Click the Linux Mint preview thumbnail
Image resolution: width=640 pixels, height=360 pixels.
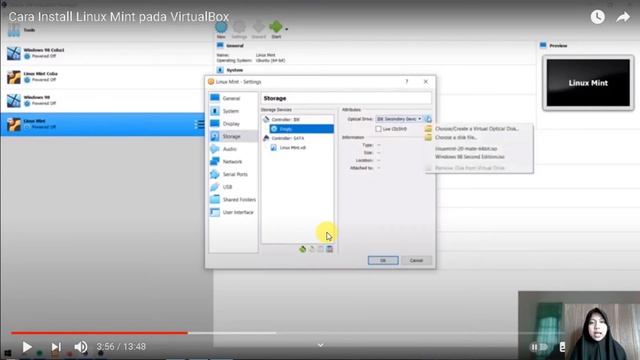click(588, 83)
